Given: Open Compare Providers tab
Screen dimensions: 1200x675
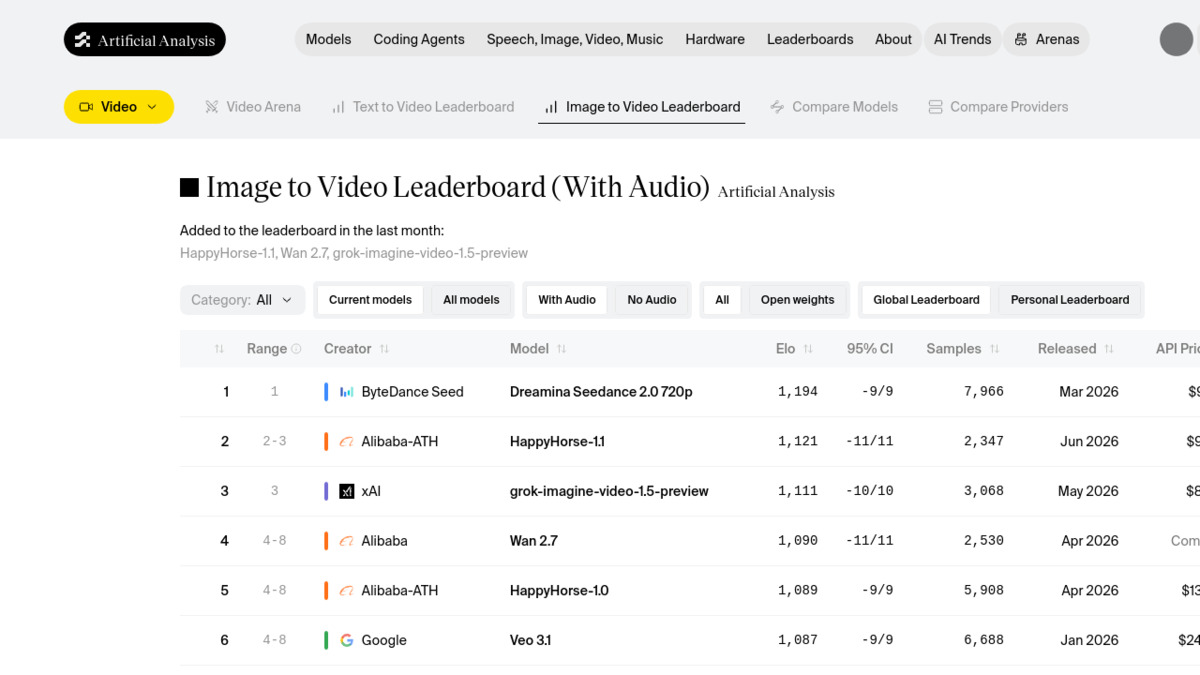Looking at the screenshot, I should [x=998, y=107].
